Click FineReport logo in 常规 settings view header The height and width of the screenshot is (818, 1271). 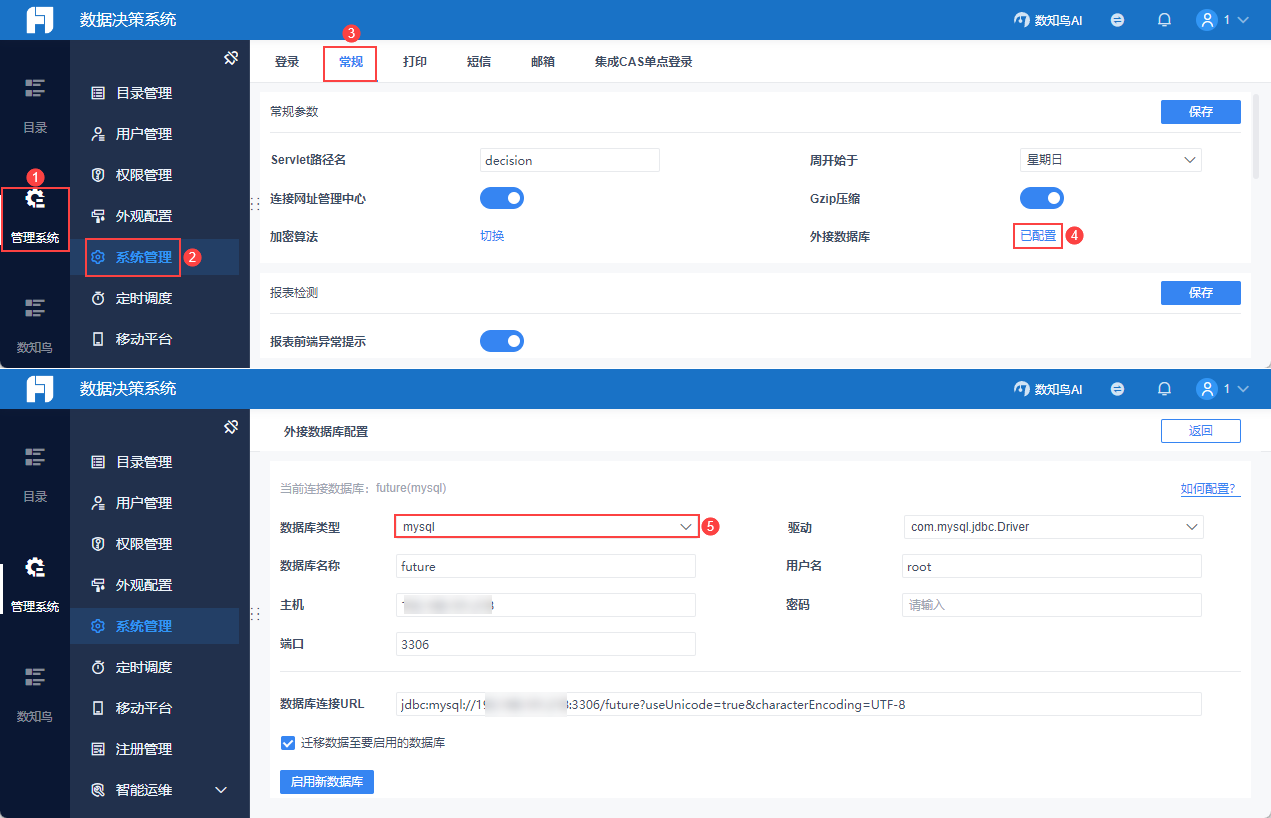point(40,20)
